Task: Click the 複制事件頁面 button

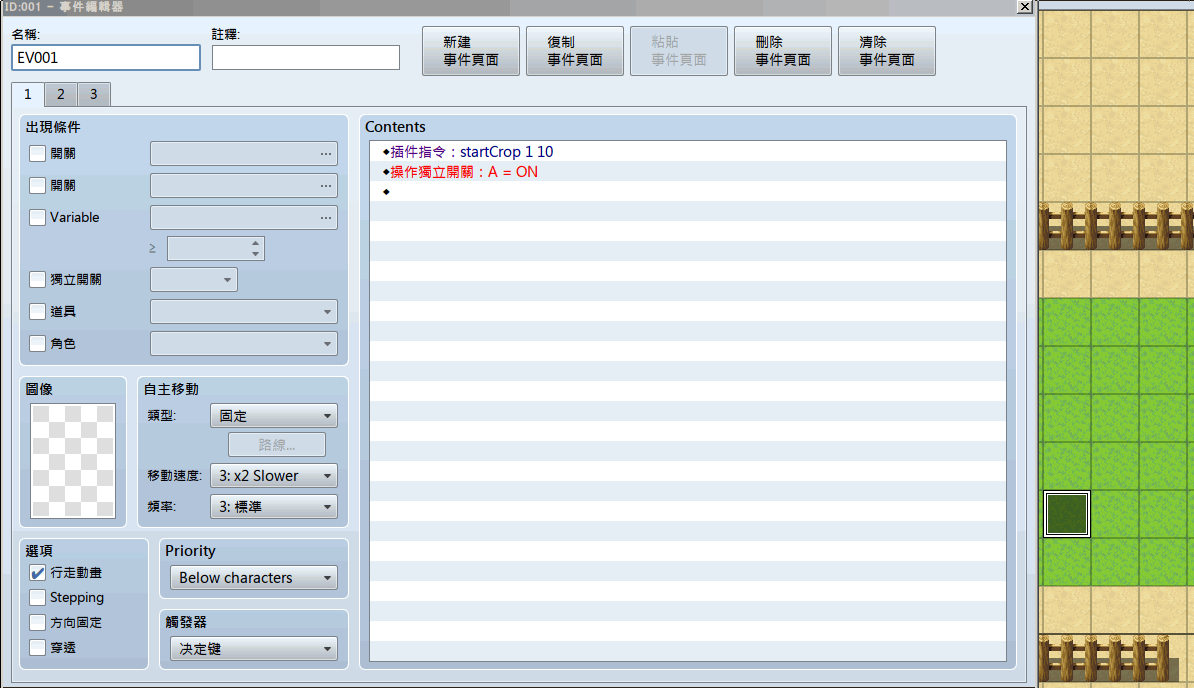Action: click(575, 51)
